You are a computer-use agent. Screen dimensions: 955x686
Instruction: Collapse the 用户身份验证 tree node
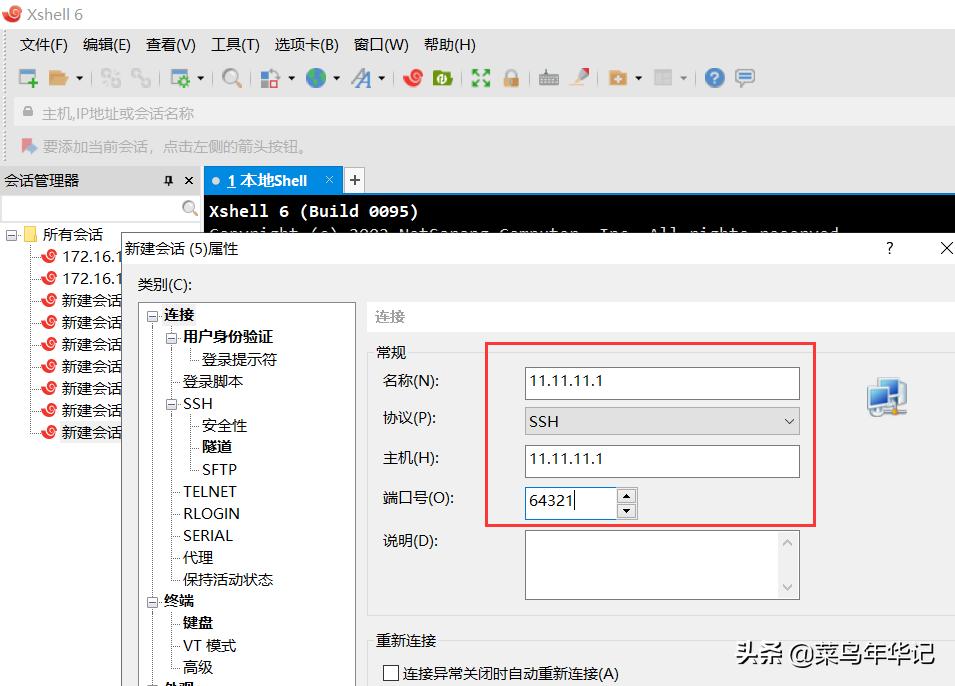coord(172,338)
